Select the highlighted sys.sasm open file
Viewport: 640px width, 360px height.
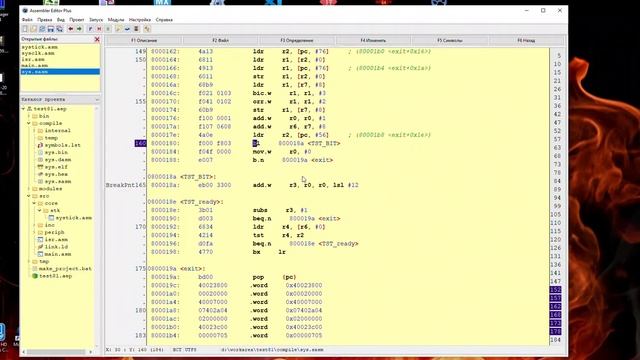(x=60, y=71)
